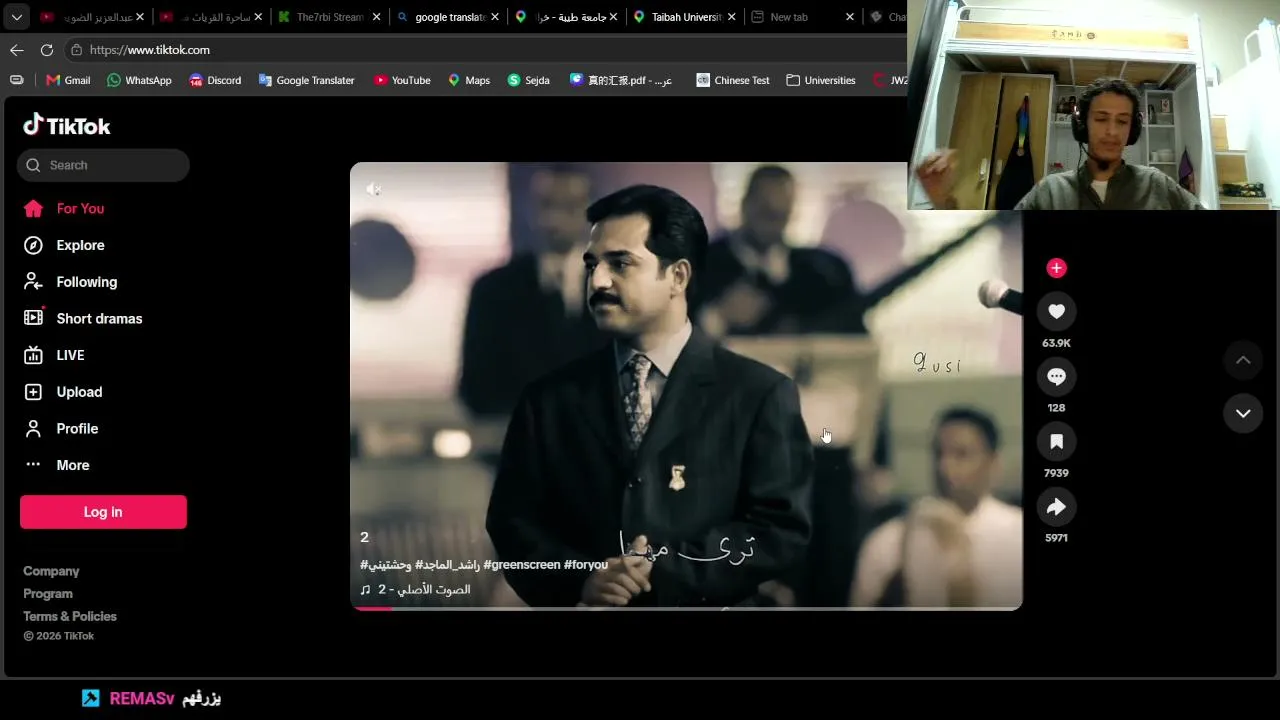
Task: Open the 真的汇报.pdf bookmark
Action: (x=621, y=80)
